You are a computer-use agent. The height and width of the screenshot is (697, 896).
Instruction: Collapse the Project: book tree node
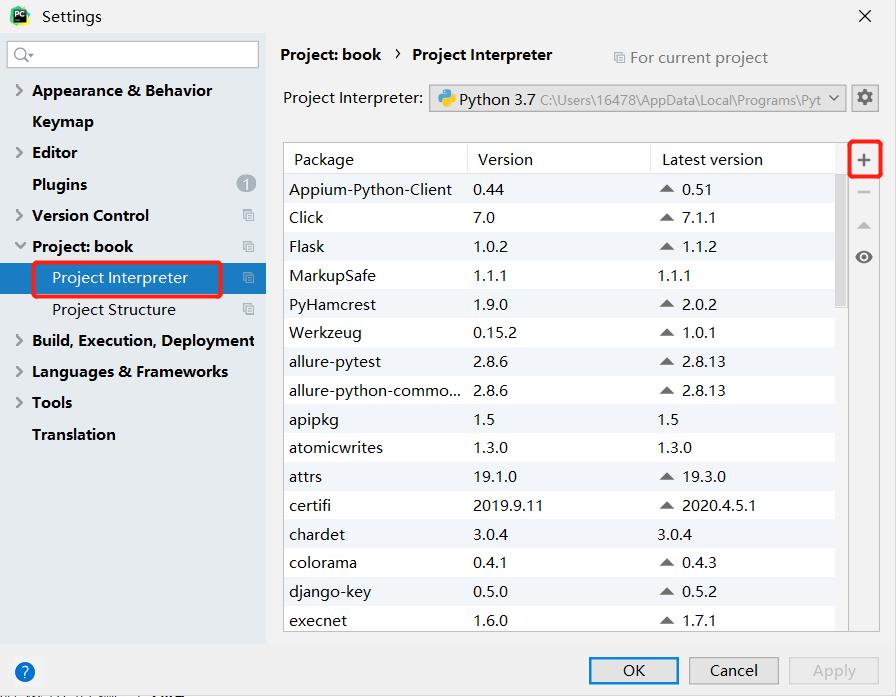[19, 247]
